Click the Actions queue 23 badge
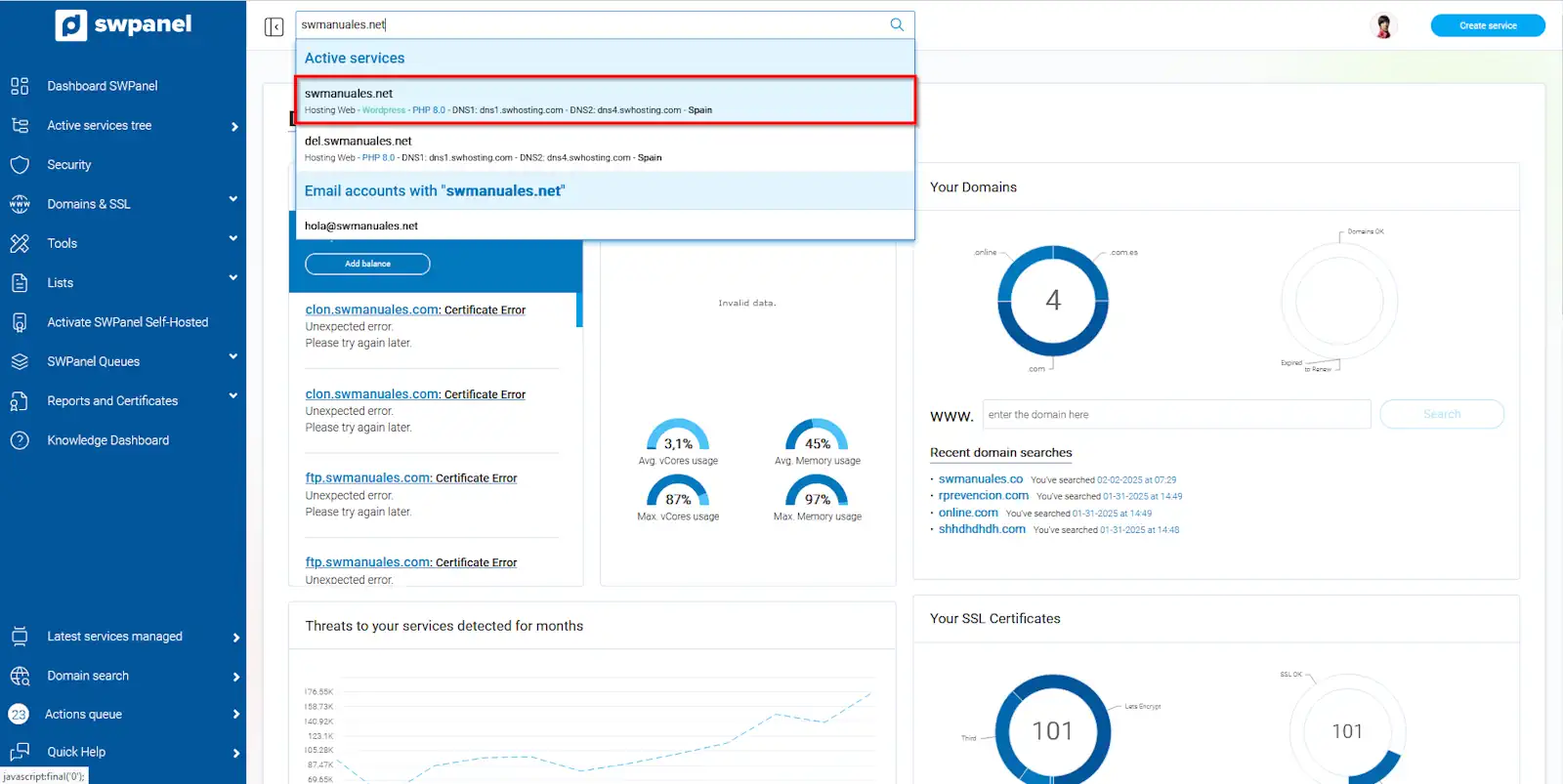 click(x=19, y=715)
